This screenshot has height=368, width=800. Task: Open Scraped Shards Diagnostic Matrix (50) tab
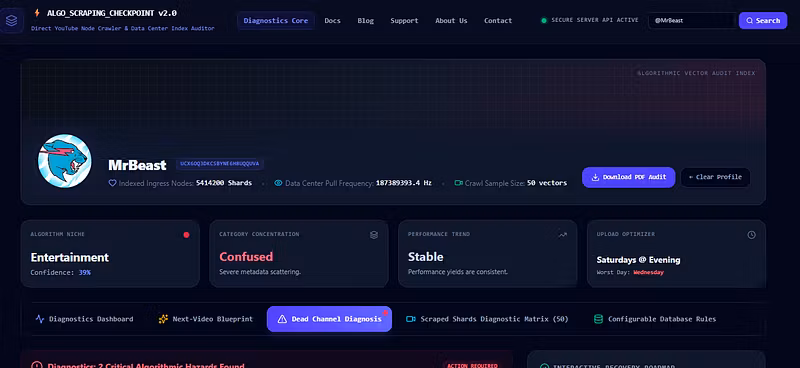tap(487, 319)
